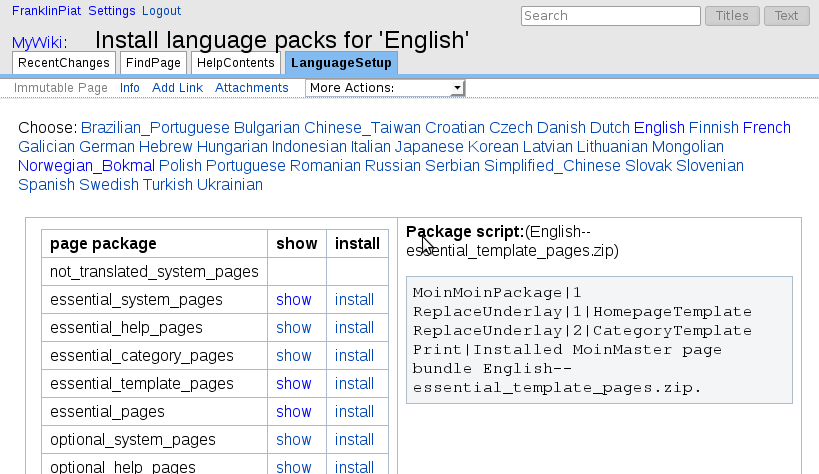Open the FindPage tab
The height and width of the screenshot is (474, 819).
click(x=153, y=63)
